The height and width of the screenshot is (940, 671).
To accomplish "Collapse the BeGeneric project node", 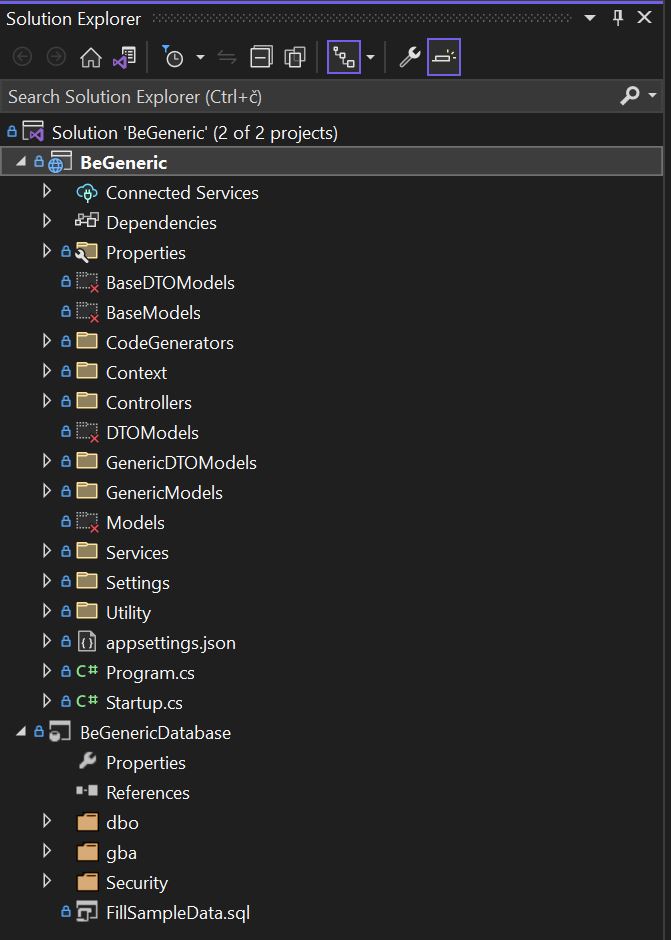I will point(22,162).
